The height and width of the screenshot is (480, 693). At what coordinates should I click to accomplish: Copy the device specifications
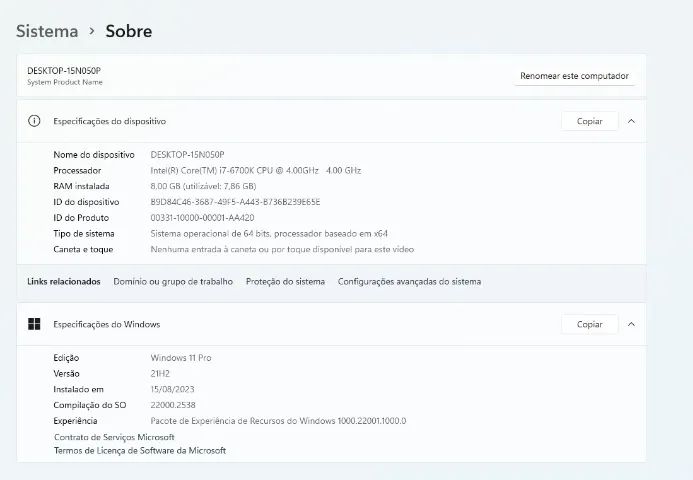pos(590,121)
